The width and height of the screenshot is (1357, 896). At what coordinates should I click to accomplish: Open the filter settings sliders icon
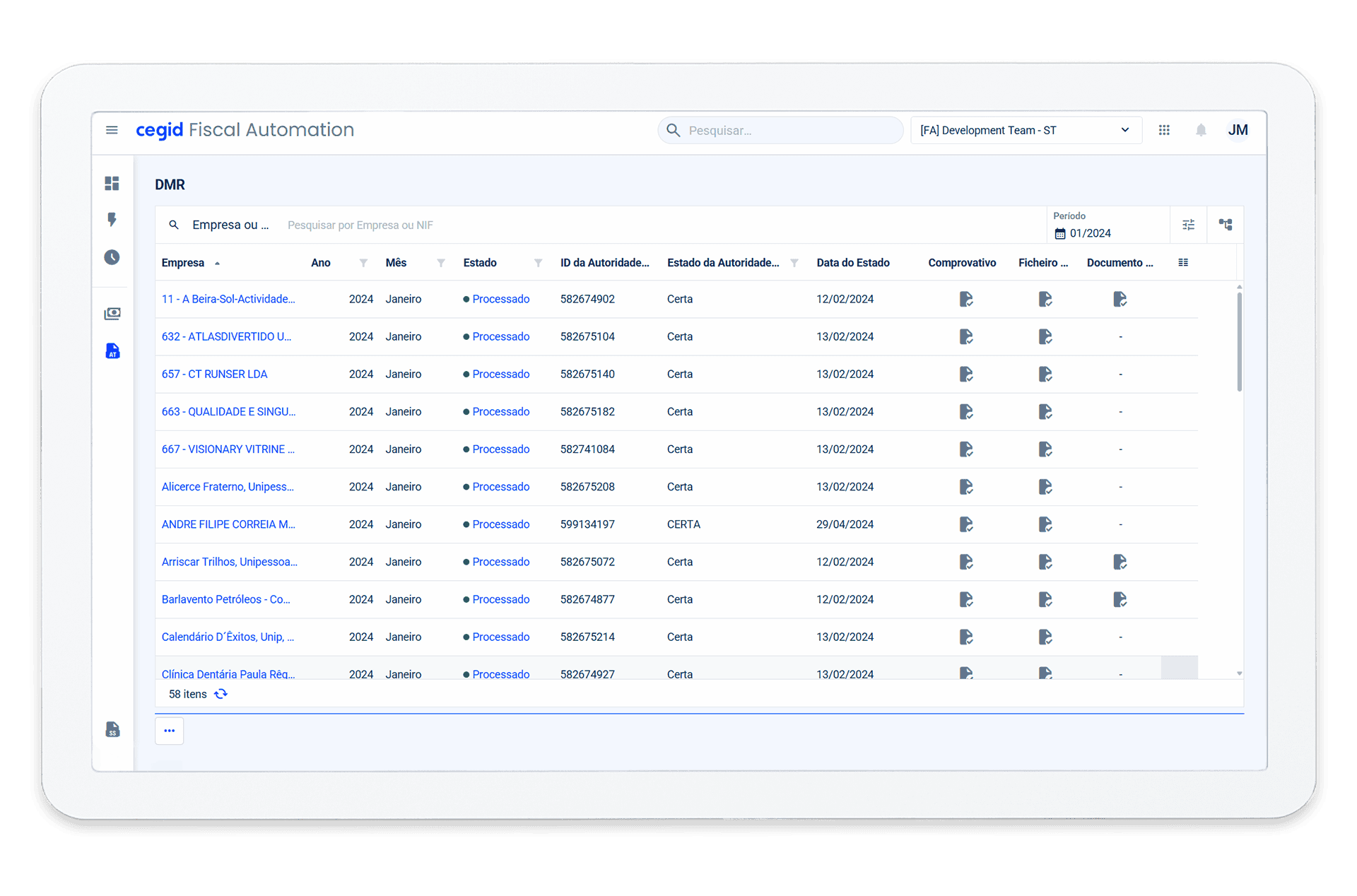tap(1189, 225)
